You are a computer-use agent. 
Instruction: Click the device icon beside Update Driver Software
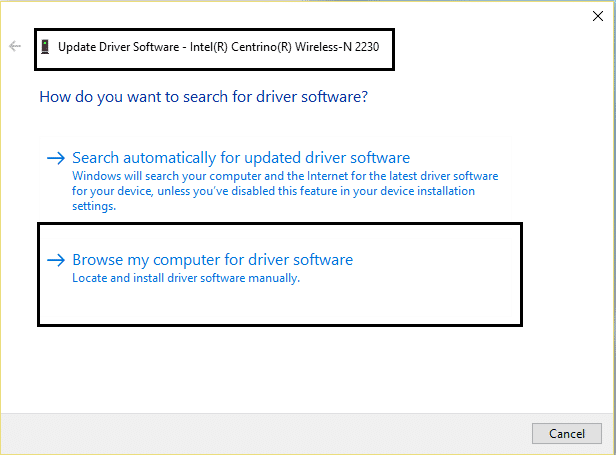46,46
